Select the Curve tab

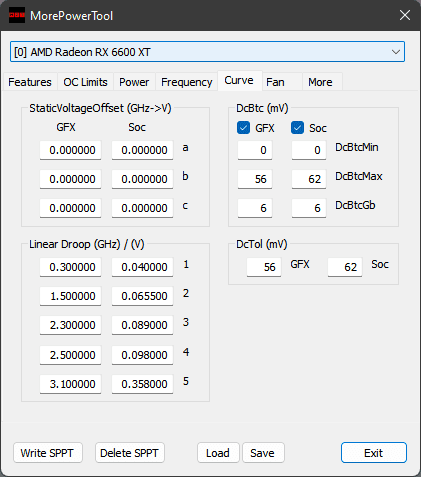click(239, 81)
